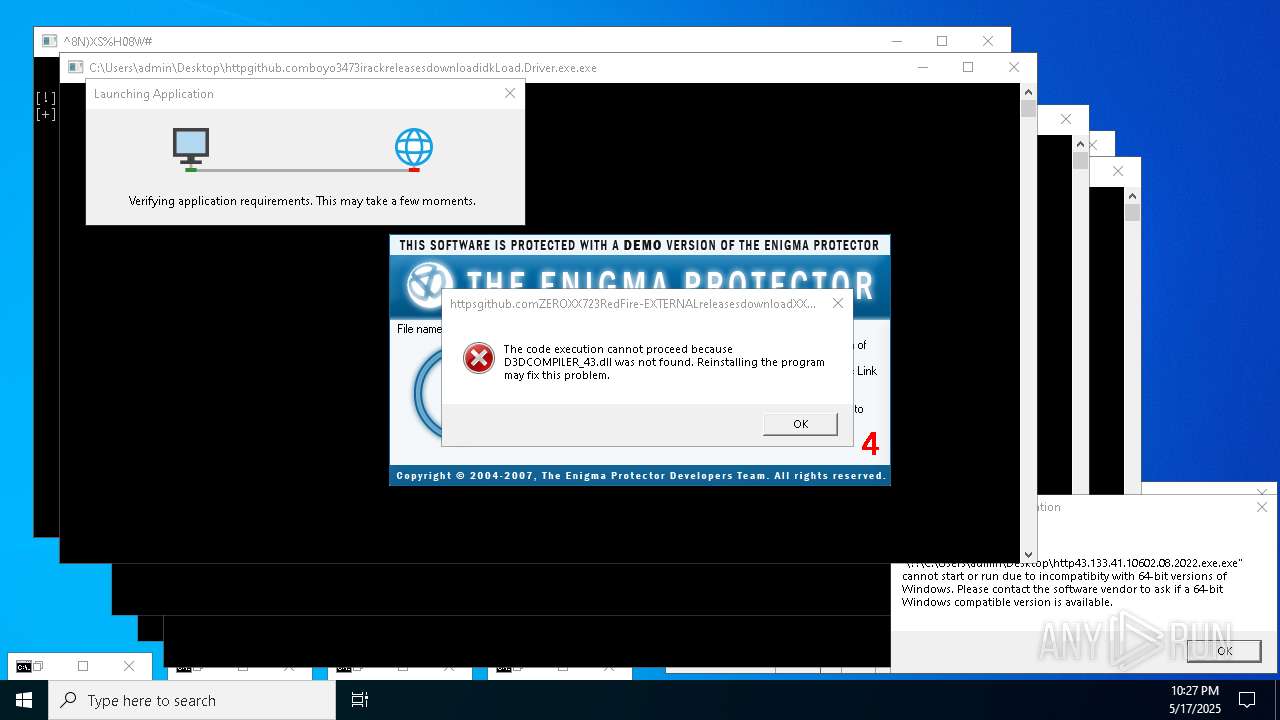Image resolution: width=1280 pixels, height=720 pixels.
Task: Click the red error icon in the dialog
Action: [x=479, y=358]
